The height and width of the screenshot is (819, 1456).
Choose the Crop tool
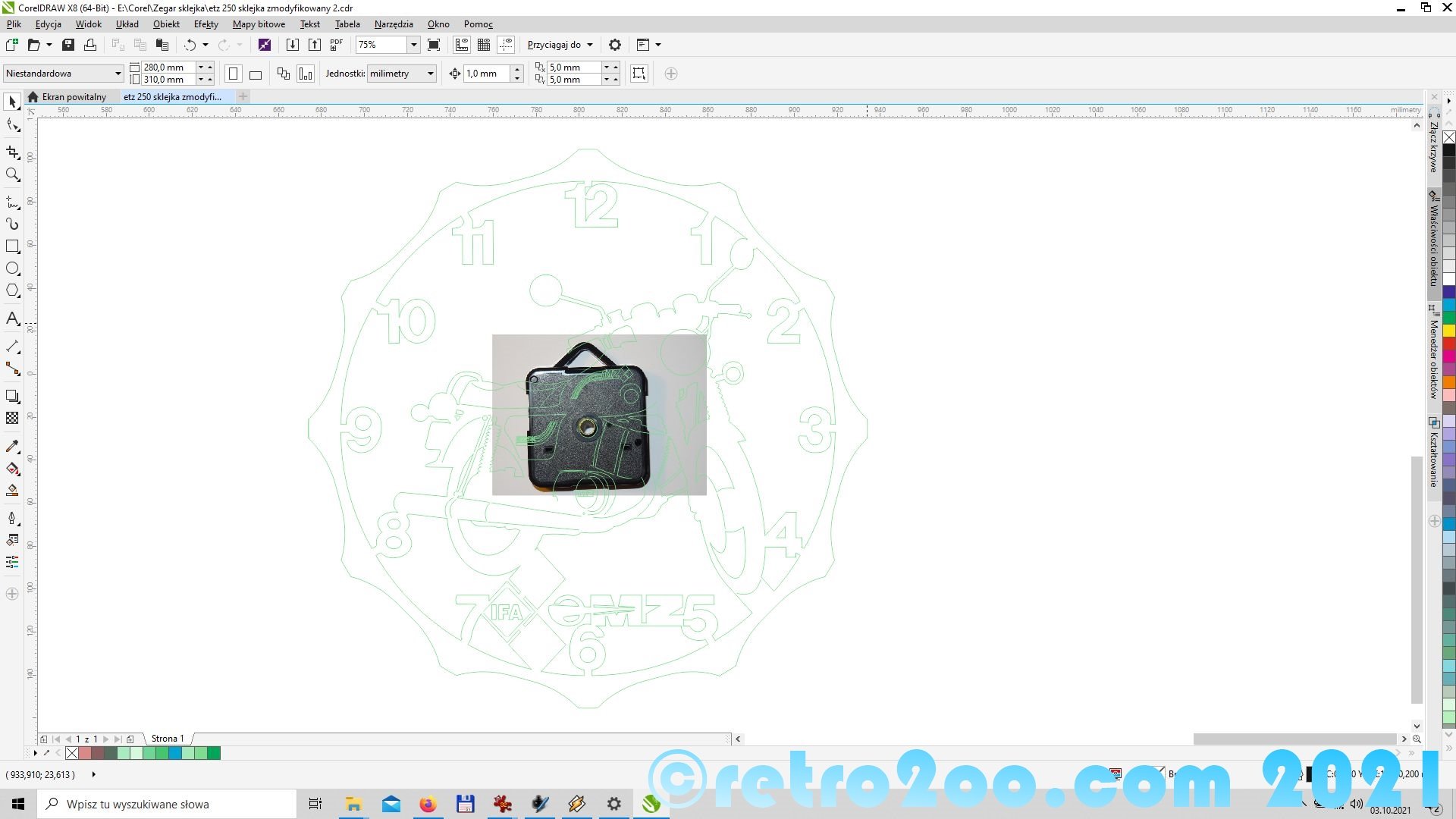pos(12,152)
